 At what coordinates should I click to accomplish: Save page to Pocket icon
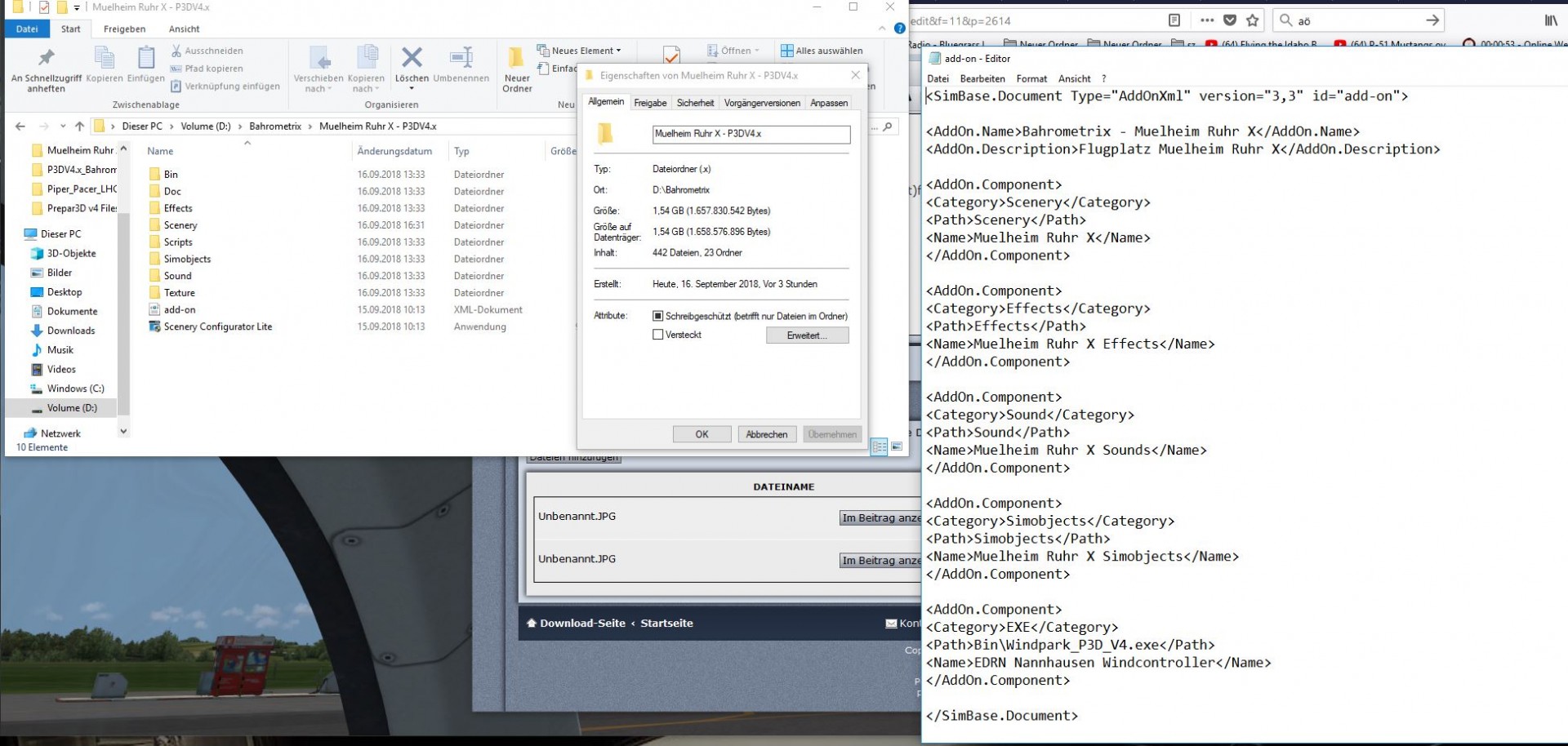point(1230,20)
